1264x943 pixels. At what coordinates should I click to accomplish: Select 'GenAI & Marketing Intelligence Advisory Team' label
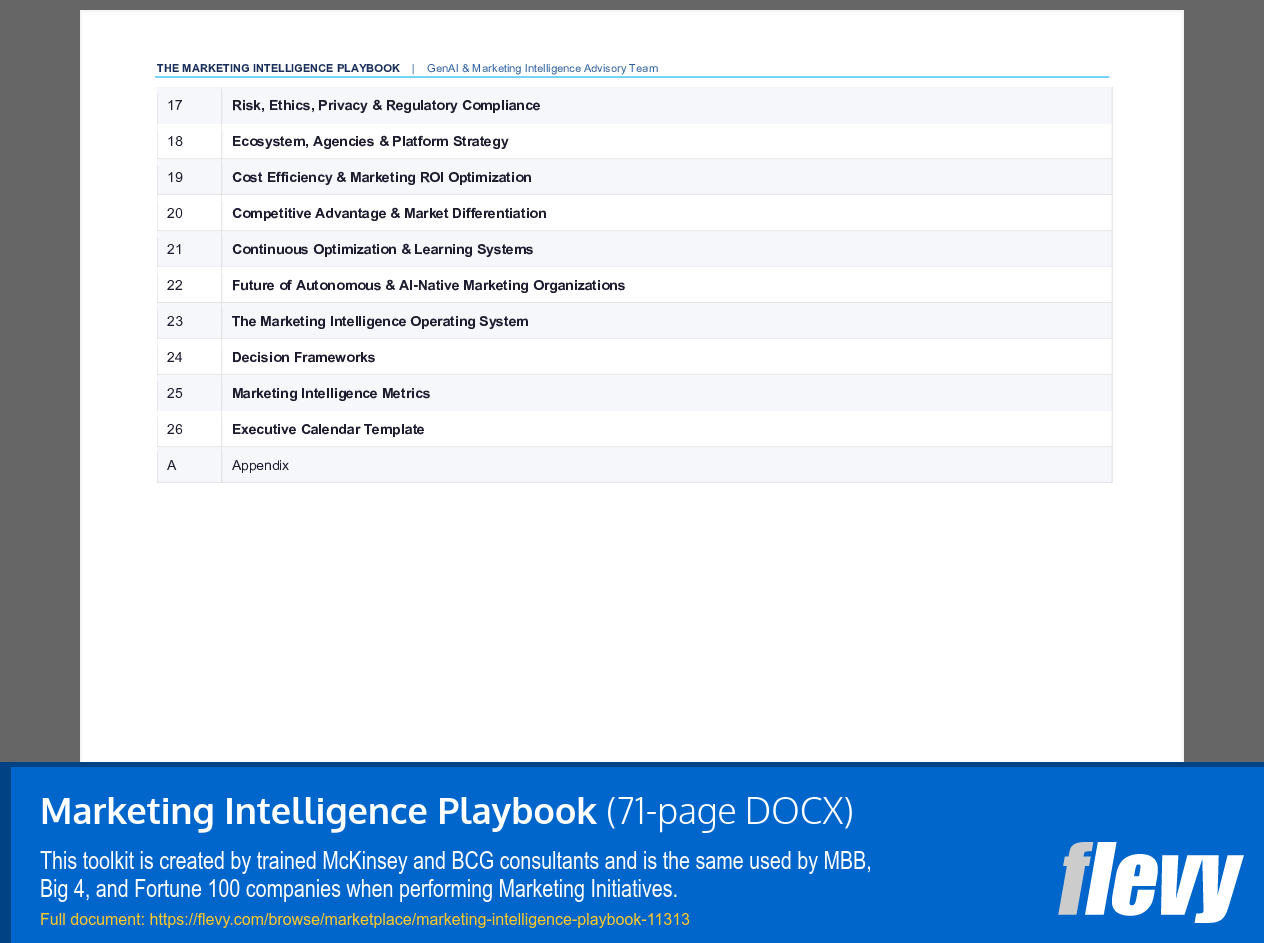(x=542, y=68)
